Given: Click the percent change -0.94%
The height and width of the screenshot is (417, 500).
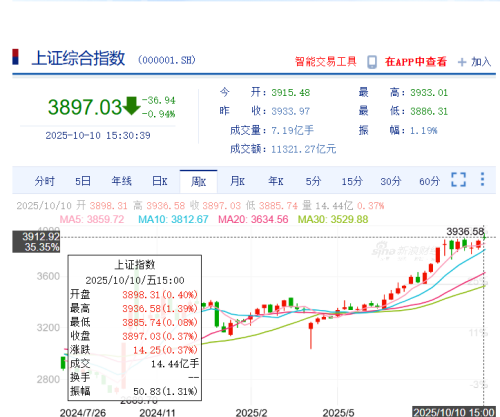Looking at the screenshot, I should tap(159, 114).
